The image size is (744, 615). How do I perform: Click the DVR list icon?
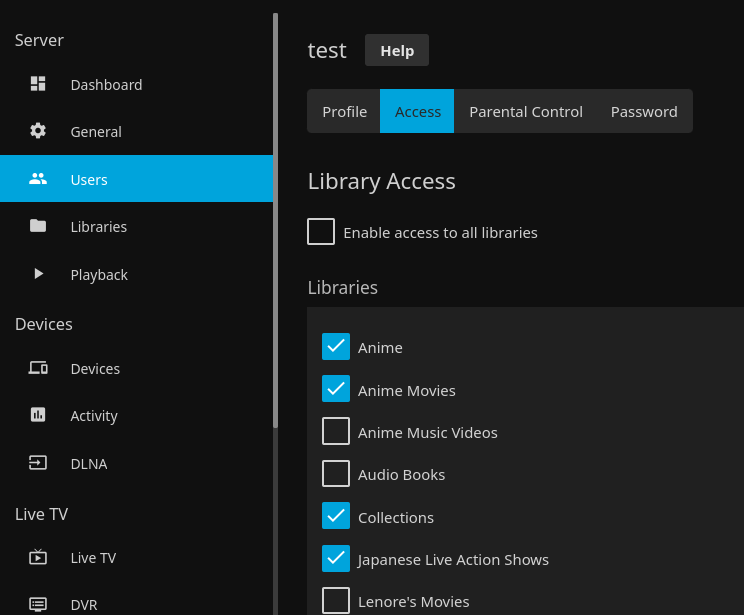(x=38, y=604)
